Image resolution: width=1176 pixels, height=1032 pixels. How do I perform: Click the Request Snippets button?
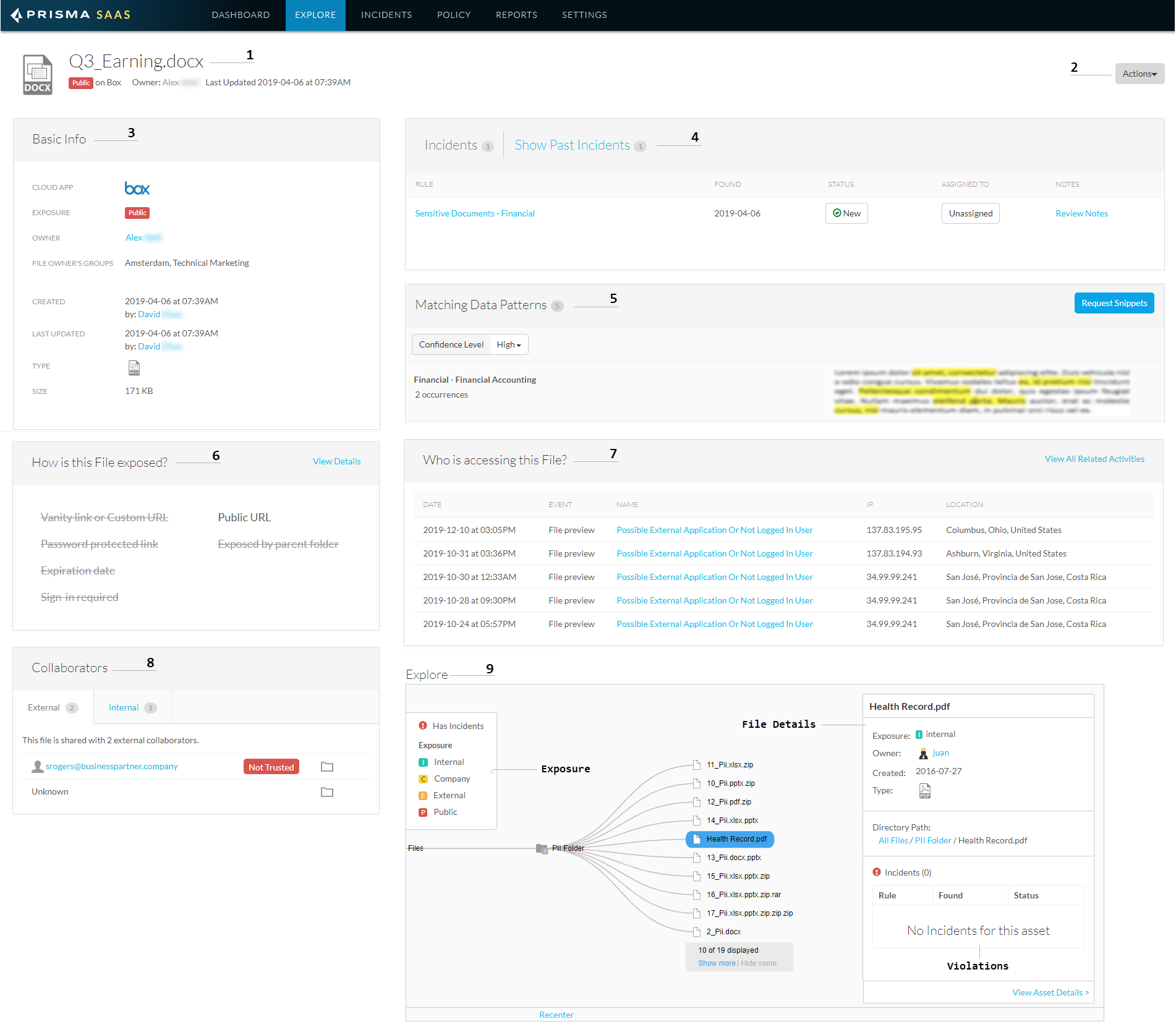click(1114, 303)
